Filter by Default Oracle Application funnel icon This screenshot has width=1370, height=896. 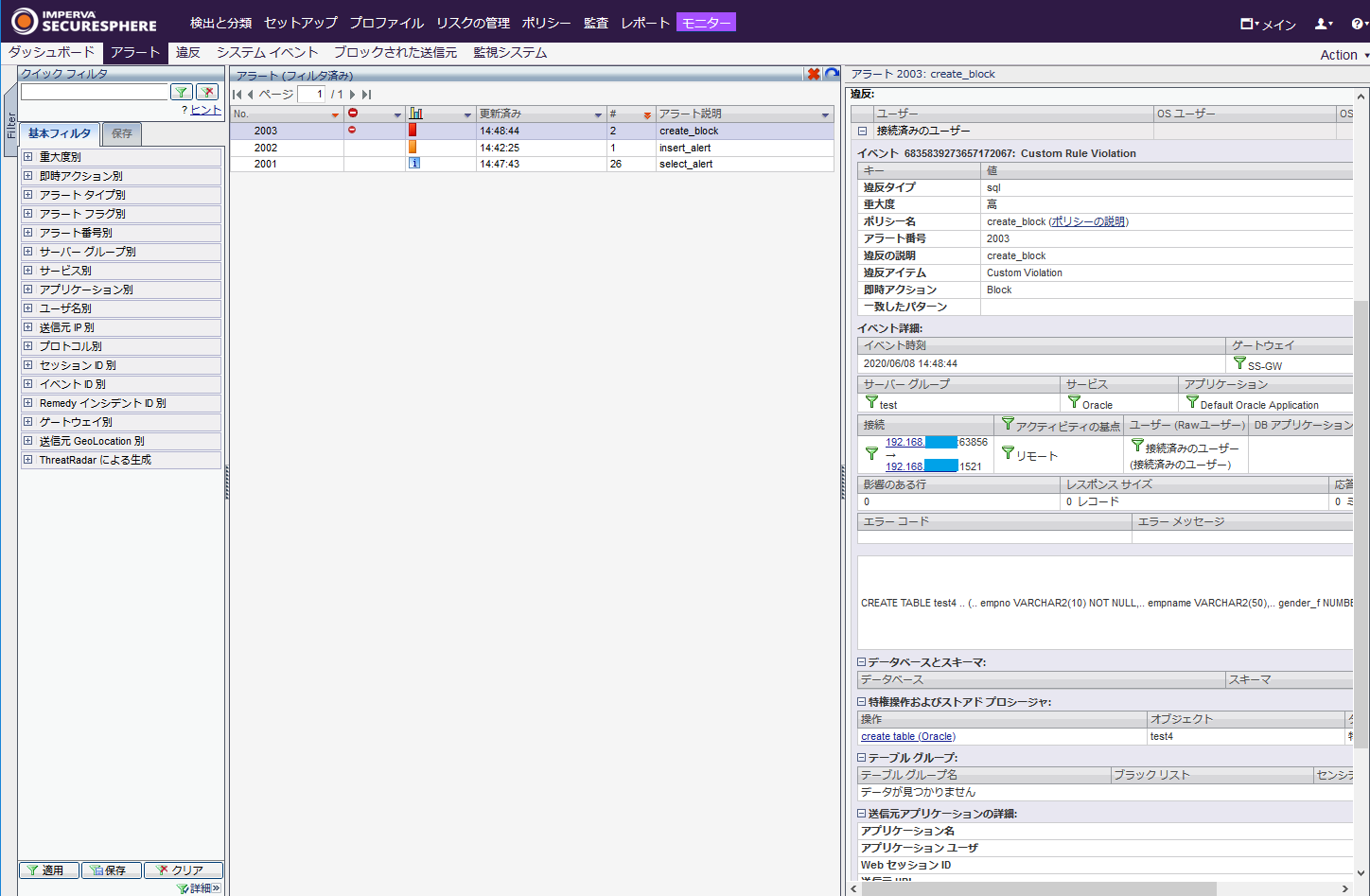pyautogui.click(x=1192, y=401)
